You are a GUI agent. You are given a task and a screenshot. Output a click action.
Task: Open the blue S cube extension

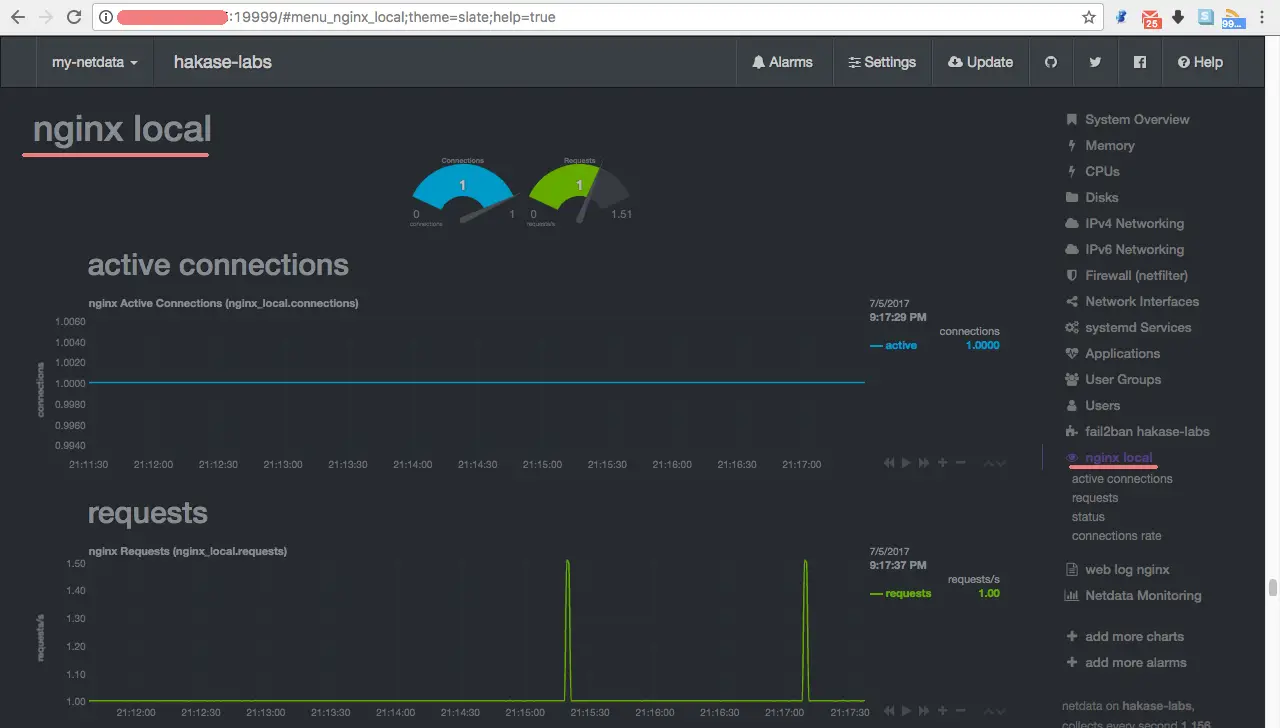click(1206, 17)
